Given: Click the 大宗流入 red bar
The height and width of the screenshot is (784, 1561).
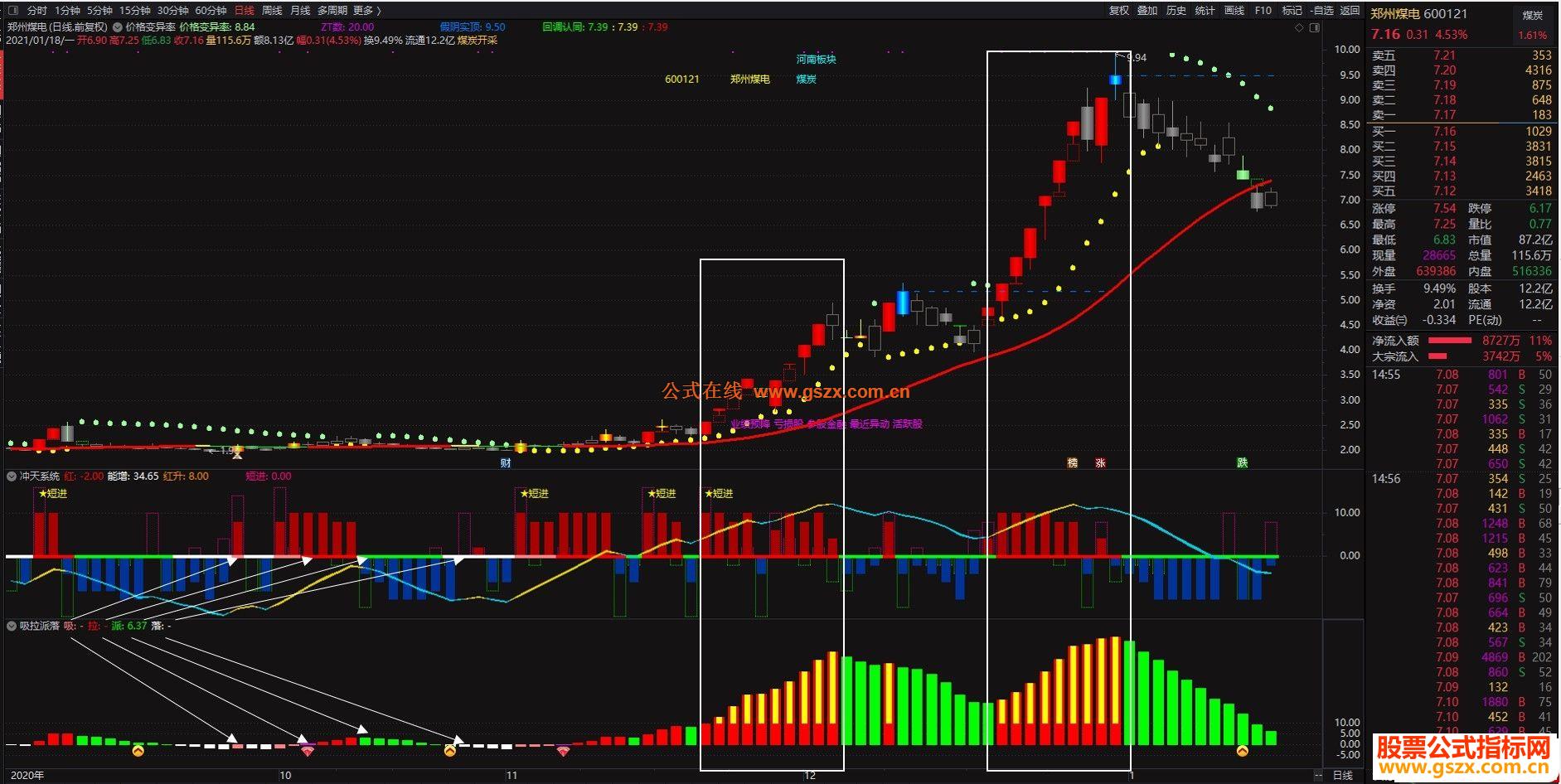Looking at the screenshot, I should click(1437, 356).
